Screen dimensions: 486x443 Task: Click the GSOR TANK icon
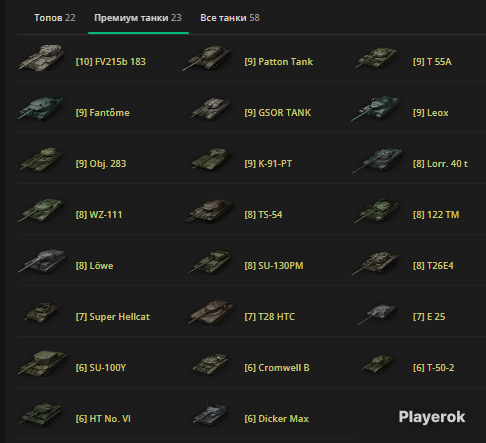coord(211,108)
